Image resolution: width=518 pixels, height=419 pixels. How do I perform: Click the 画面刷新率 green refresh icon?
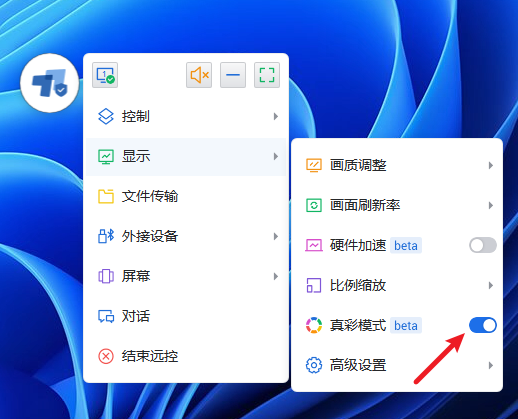[314, 205]
